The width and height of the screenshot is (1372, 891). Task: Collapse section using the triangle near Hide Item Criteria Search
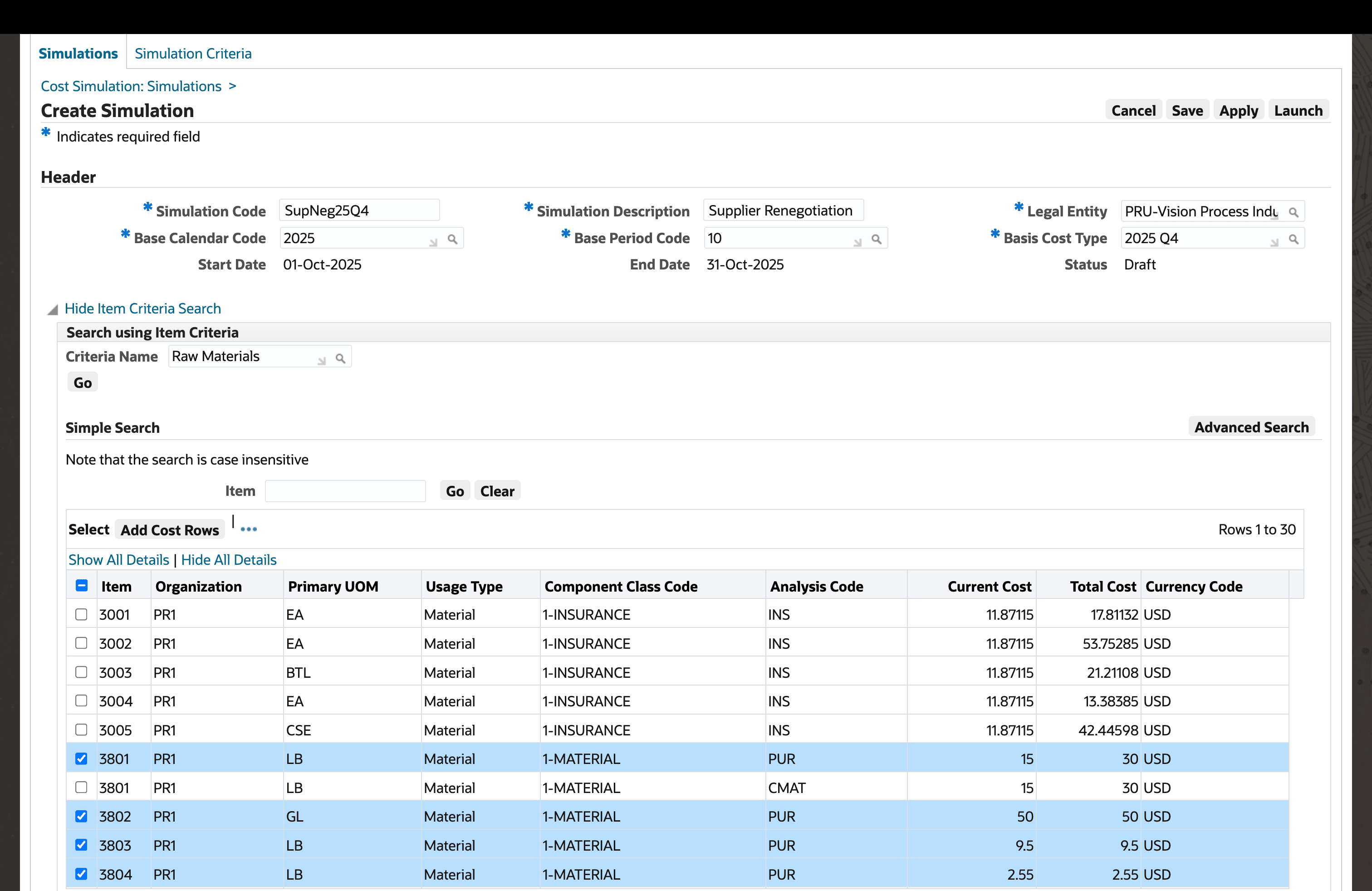click(x=53, y=309)
